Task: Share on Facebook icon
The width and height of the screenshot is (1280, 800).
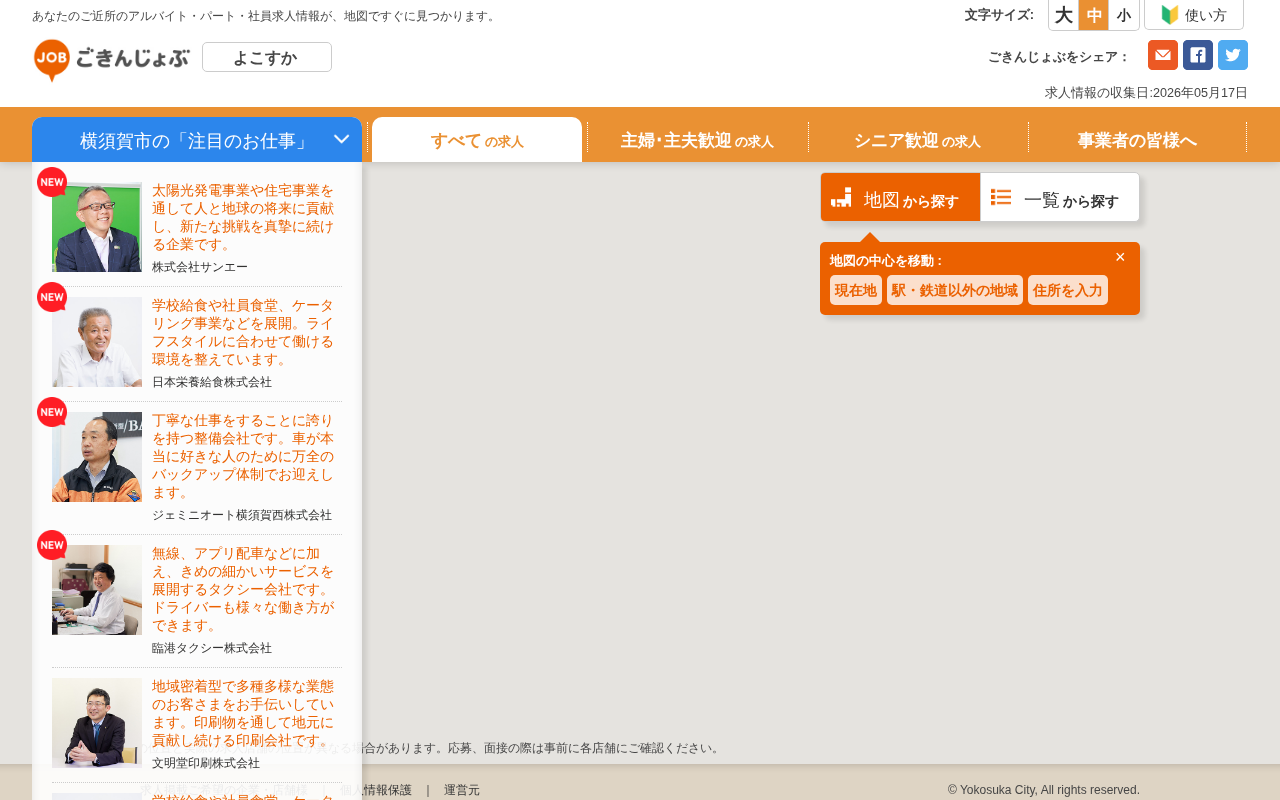Action: [x=1198, y=55]
